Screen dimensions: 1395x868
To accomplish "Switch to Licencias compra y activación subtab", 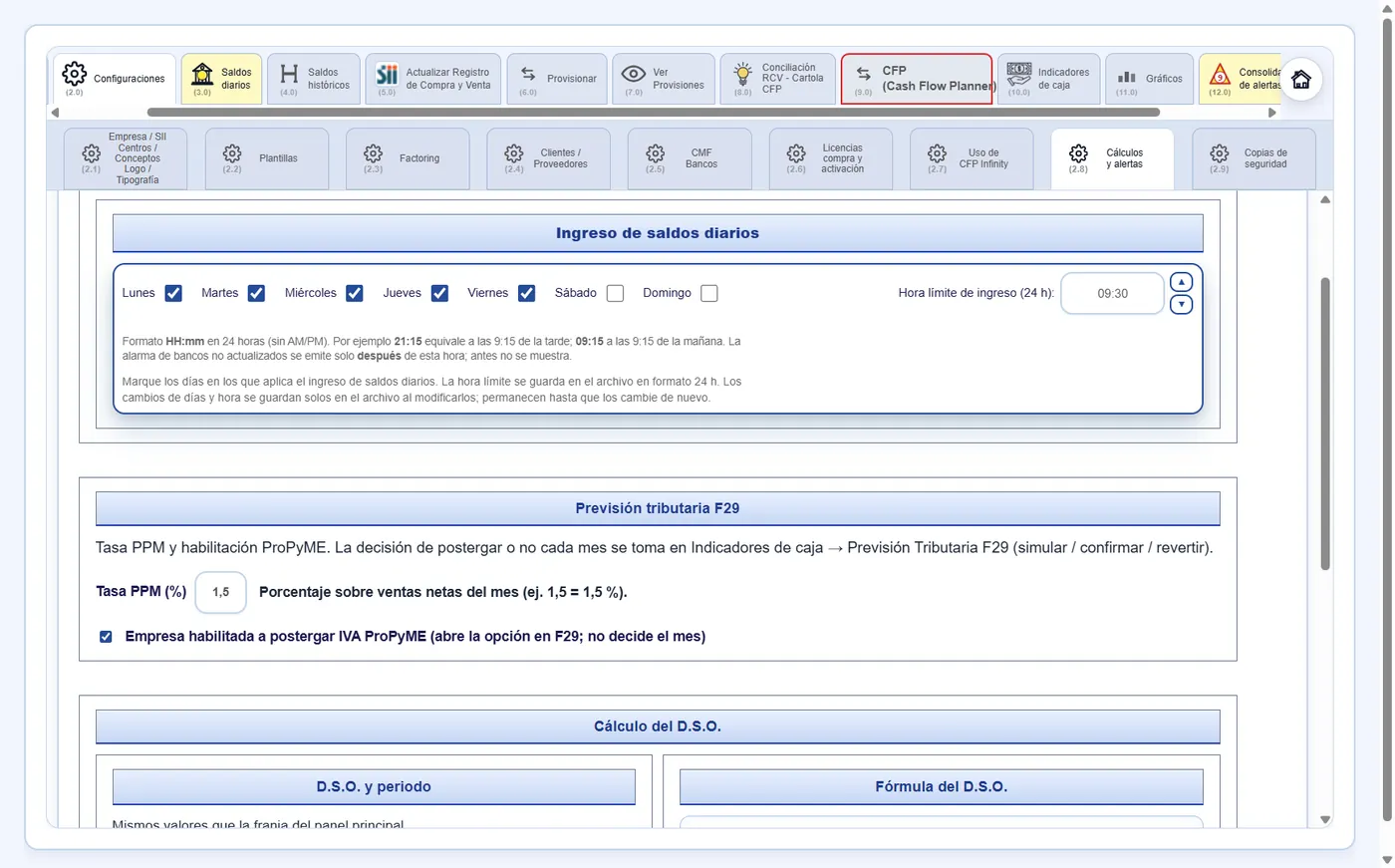I will pos(831,158).
